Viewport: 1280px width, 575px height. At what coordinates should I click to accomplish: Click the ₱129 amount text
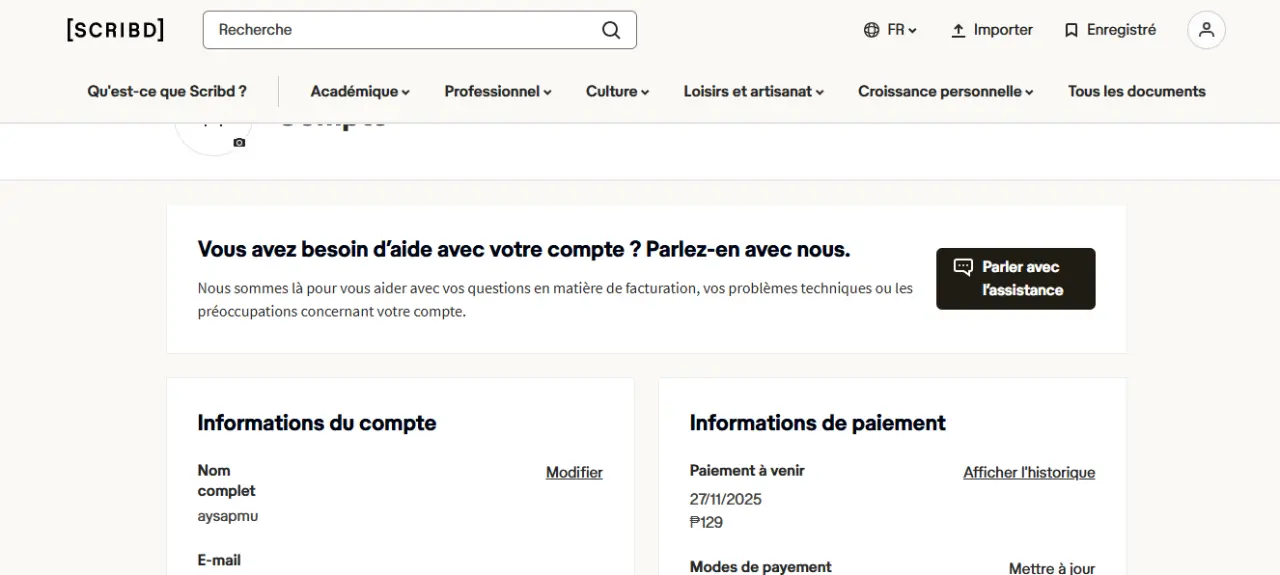tap(706, 522)
